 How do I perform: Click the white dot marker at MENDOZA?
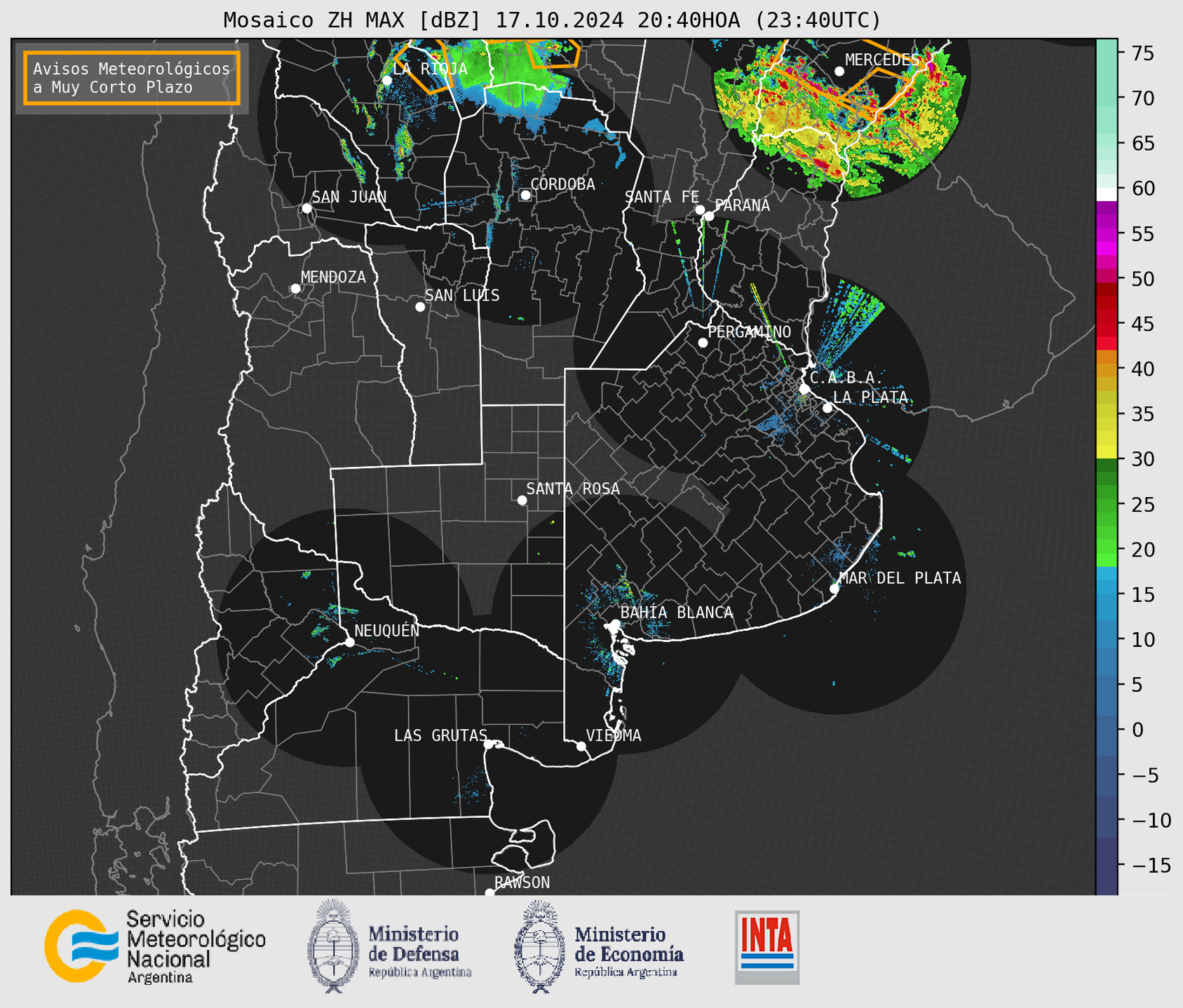pos(295,289)
